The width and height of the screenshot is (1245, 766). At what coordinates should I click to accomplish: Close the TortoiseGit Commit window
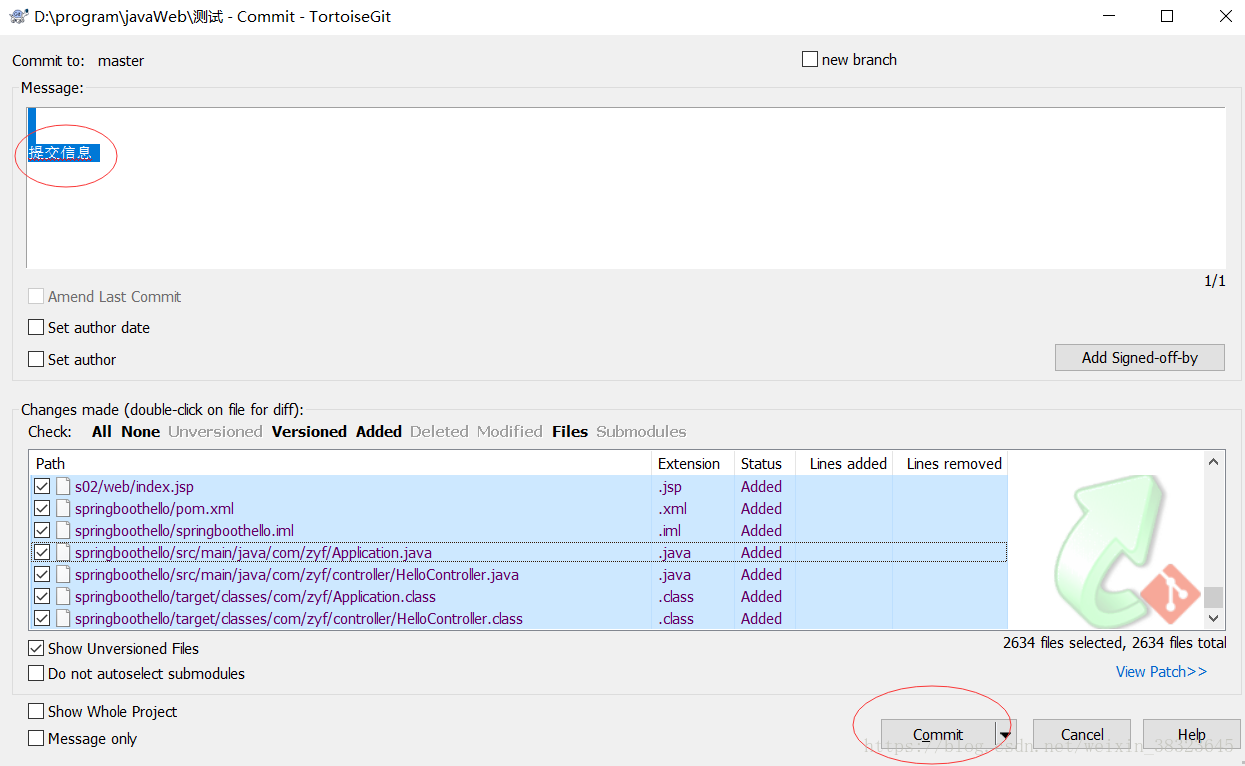click(x=1226, y=16)
